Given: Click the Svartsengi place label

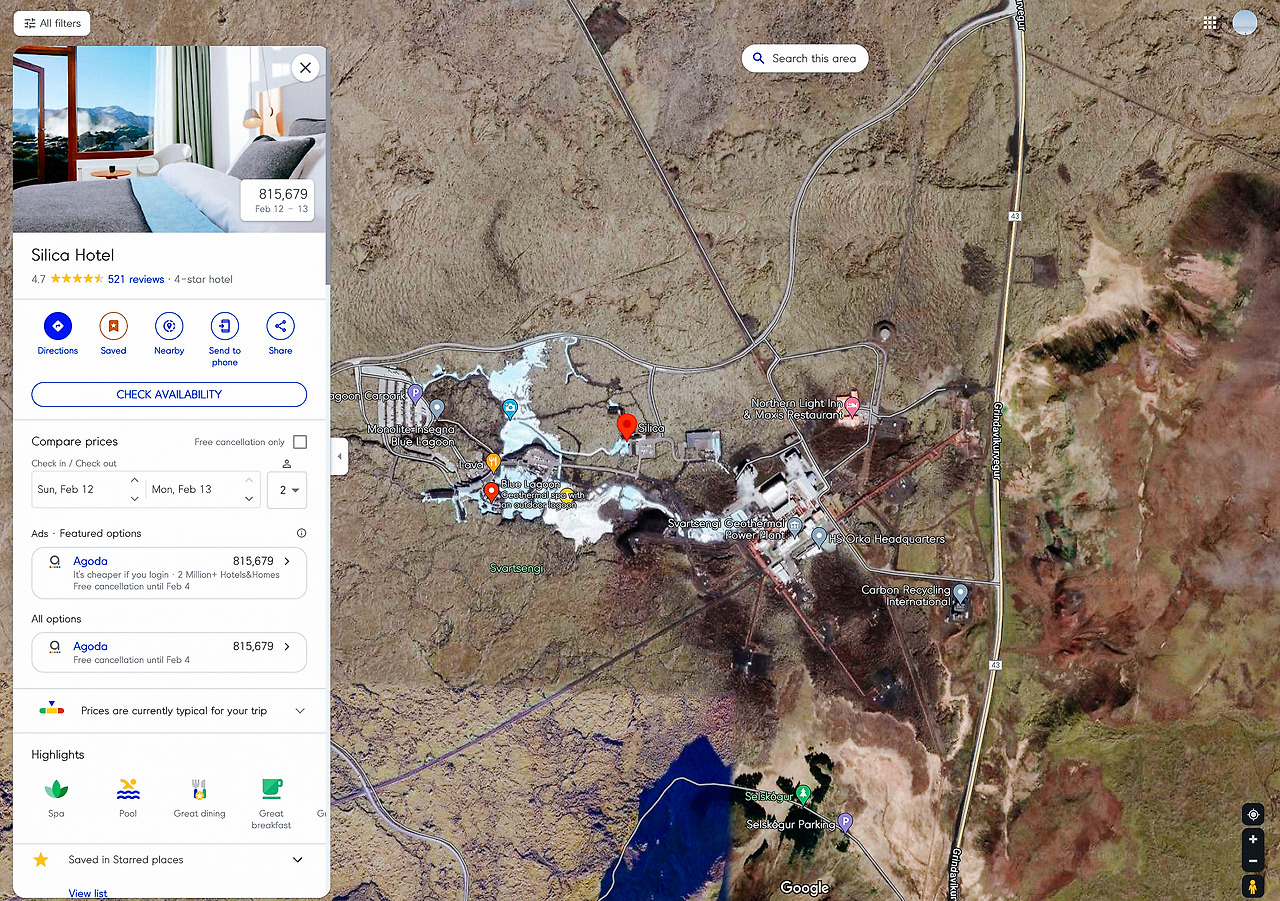Looking at the screenshot, I should 517,568.
